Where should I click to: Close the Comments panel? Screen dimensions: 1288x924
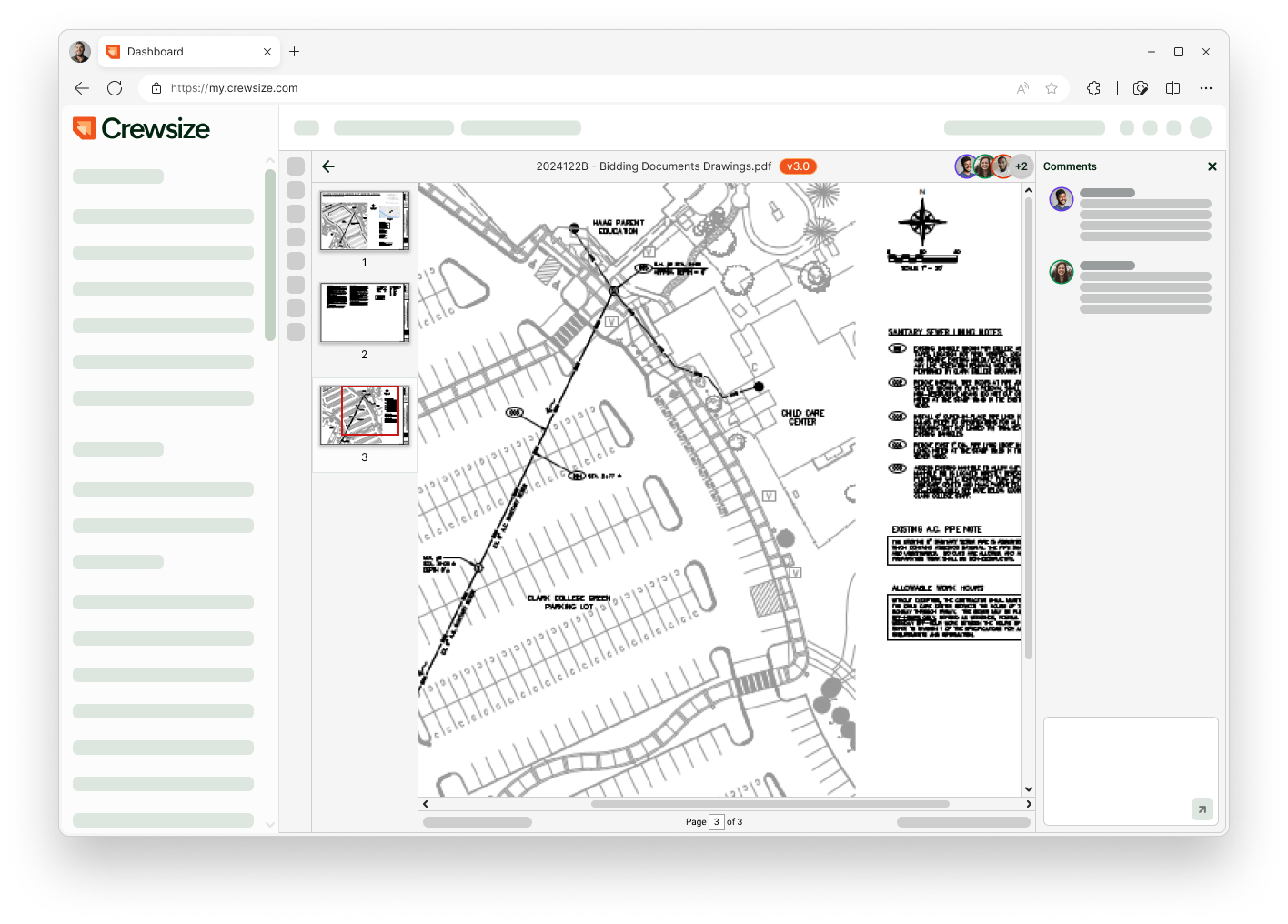click(1212, 166)
